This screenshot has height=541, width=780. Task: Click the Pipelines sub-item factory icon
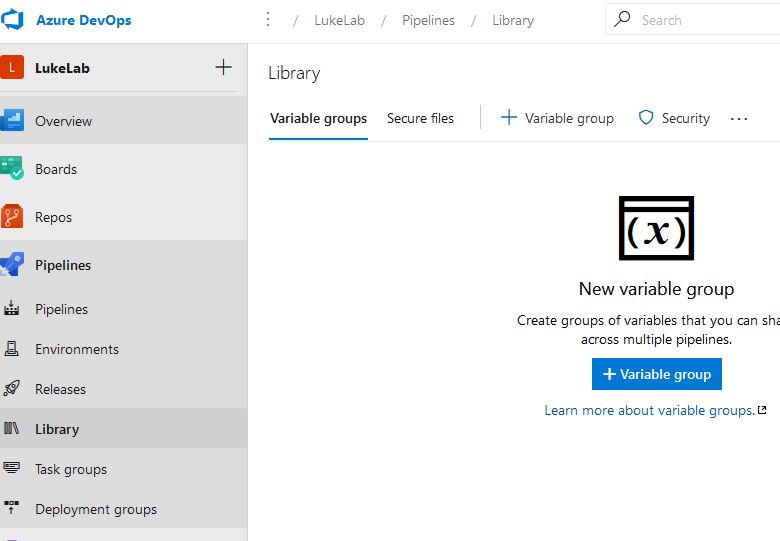(11, 308)
